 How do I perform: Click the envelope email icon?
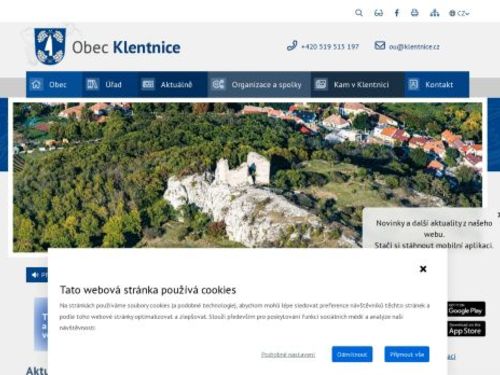click(380, 45)
